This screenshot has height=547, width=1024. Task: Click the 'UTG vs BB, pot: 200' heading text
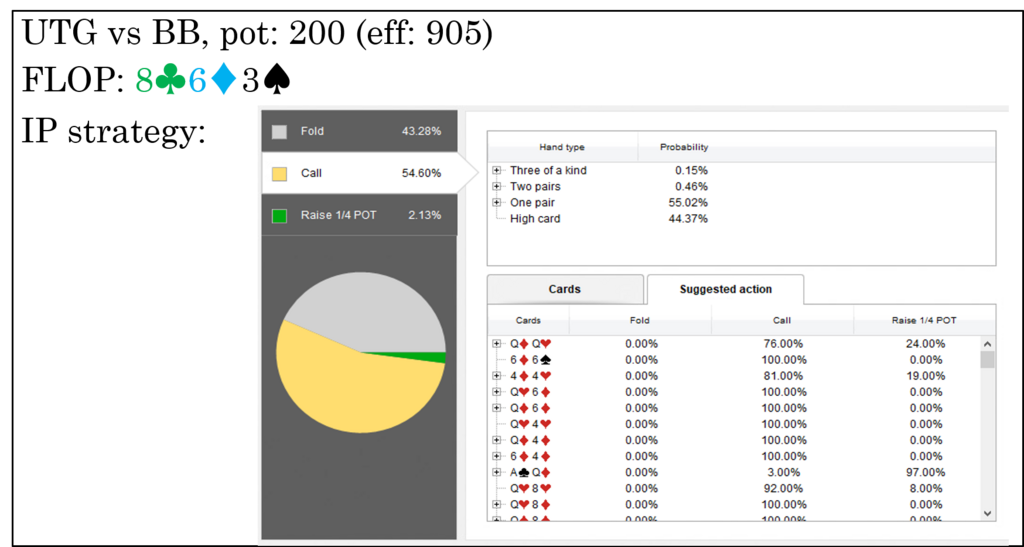coord(184,35)
